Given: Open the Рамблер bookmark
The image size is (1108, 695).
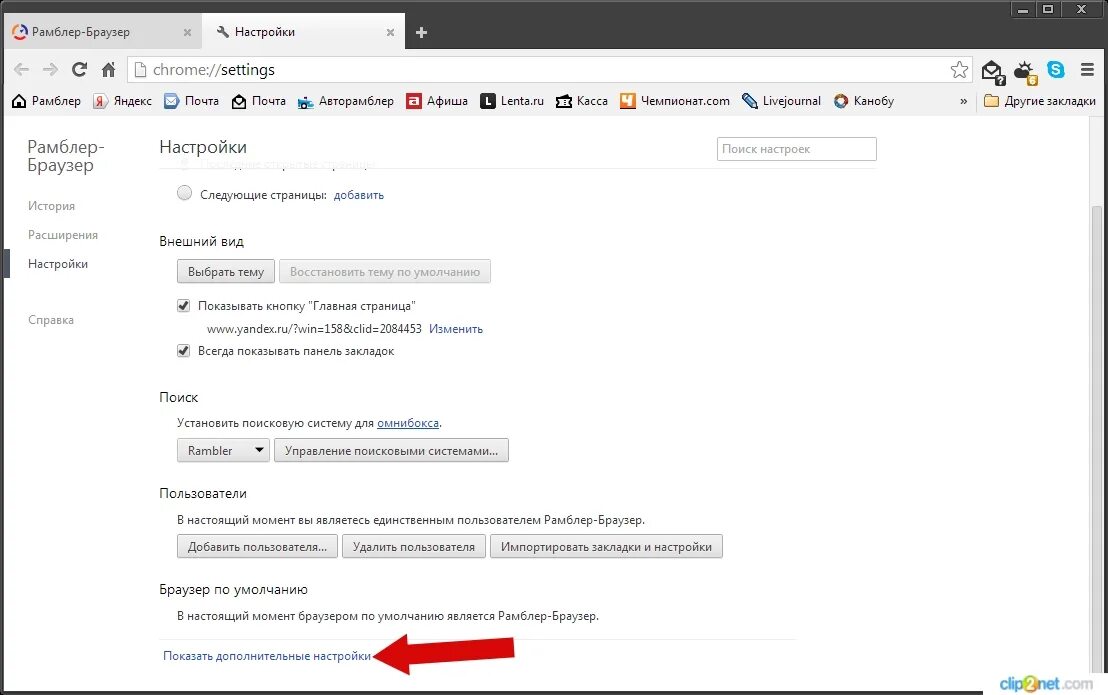Looking at the screenshot, I should point(47,101).
